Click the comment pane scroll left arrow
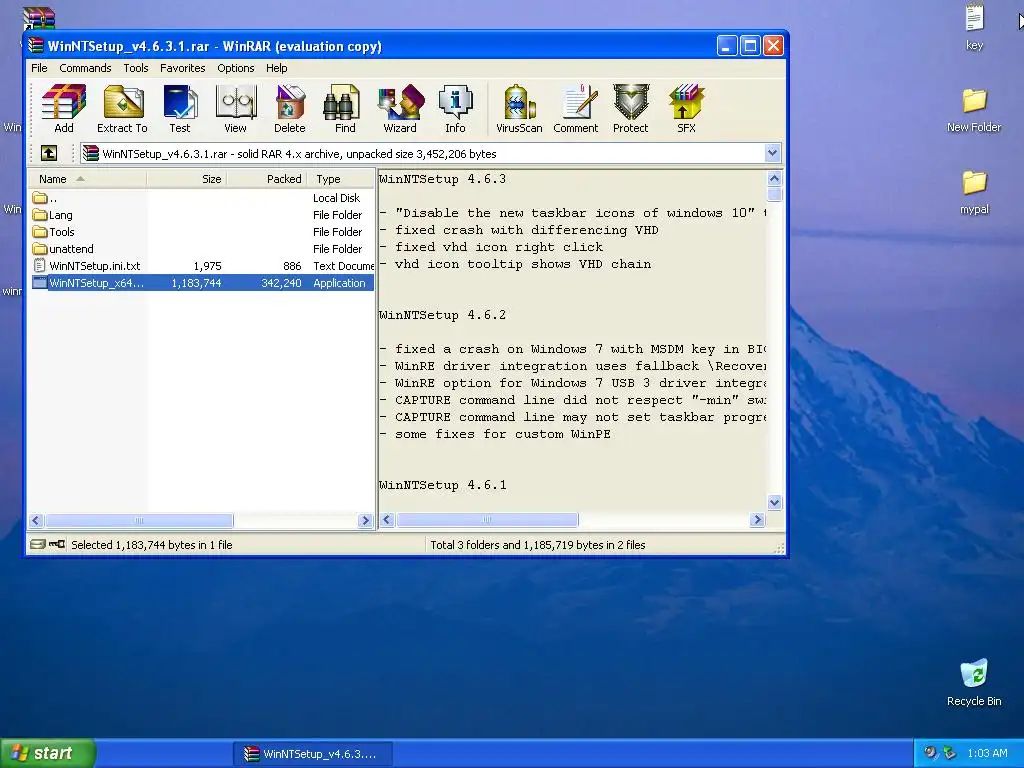Image resolution: width=1024 pixels, height=768 pixels. point(387,520)
